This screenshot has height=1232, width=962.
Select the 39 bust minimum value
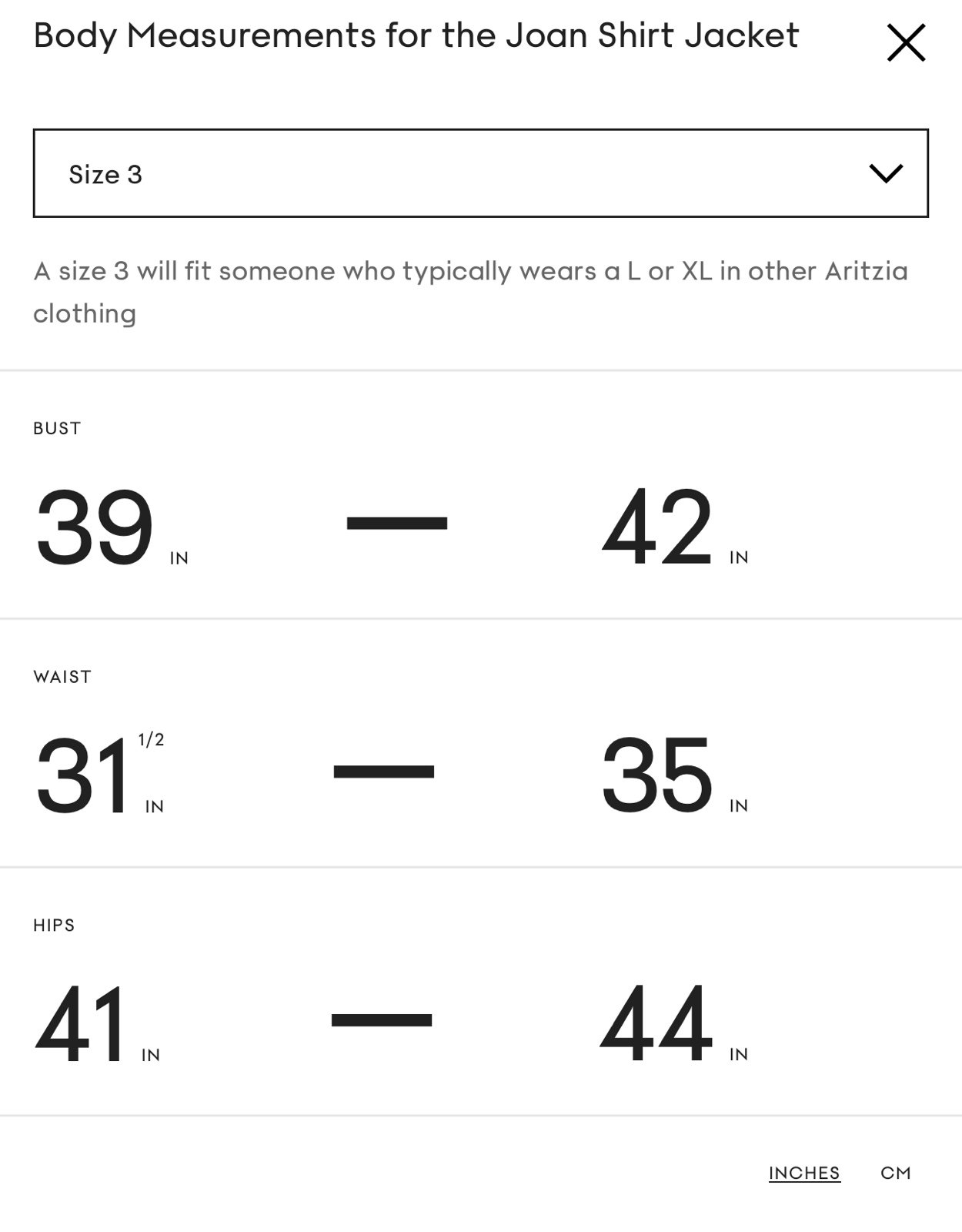pos(95,528)
